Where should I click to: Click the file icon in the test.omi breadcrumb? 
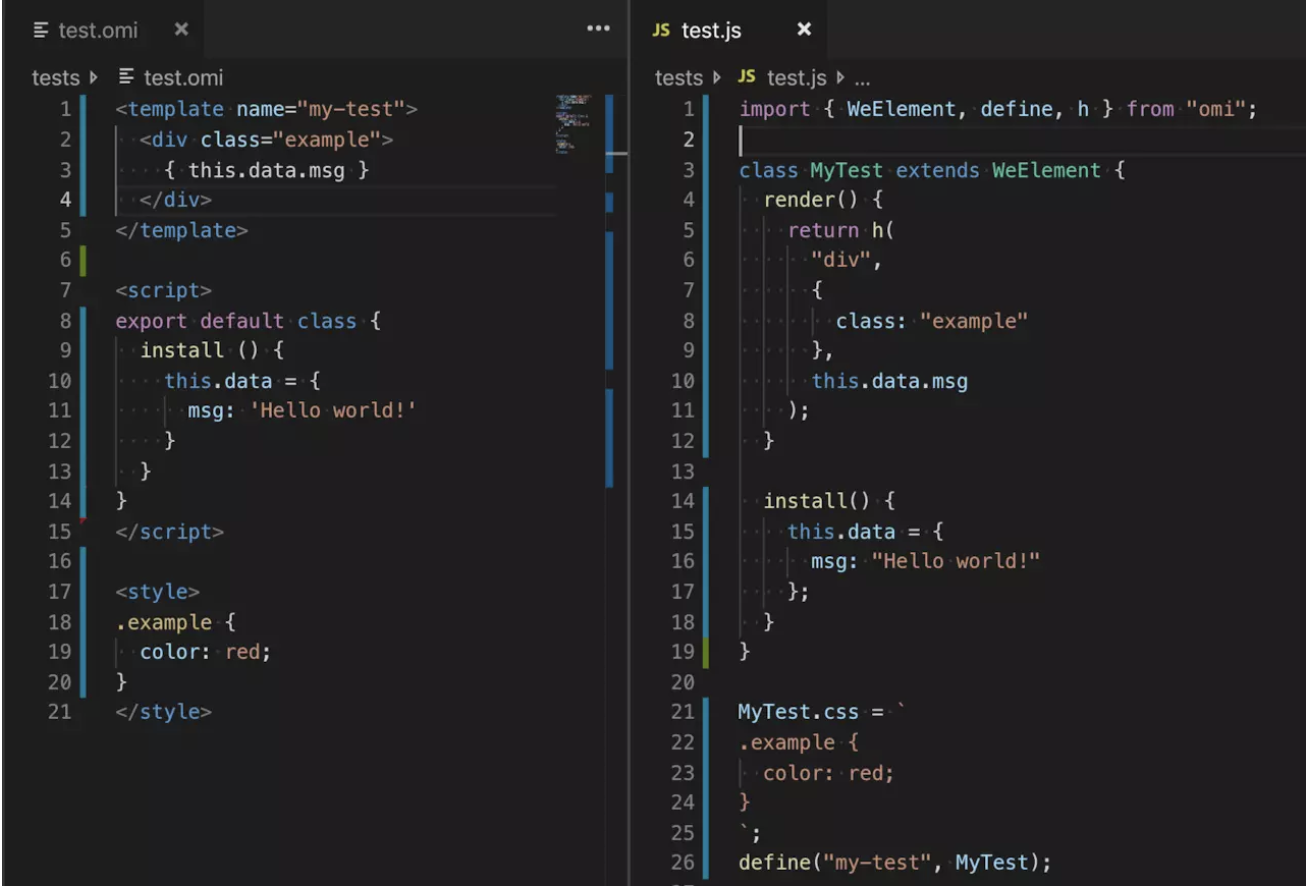click(x=126, y=77)
